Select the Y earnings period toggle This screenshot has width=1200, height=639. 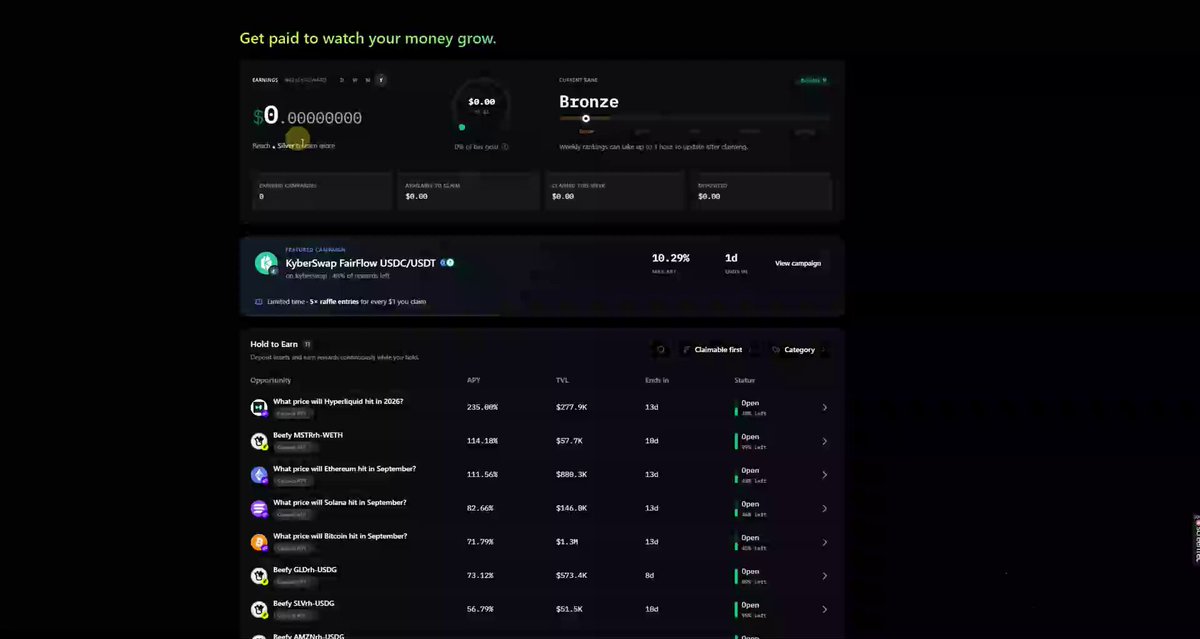tap(381, 80)
